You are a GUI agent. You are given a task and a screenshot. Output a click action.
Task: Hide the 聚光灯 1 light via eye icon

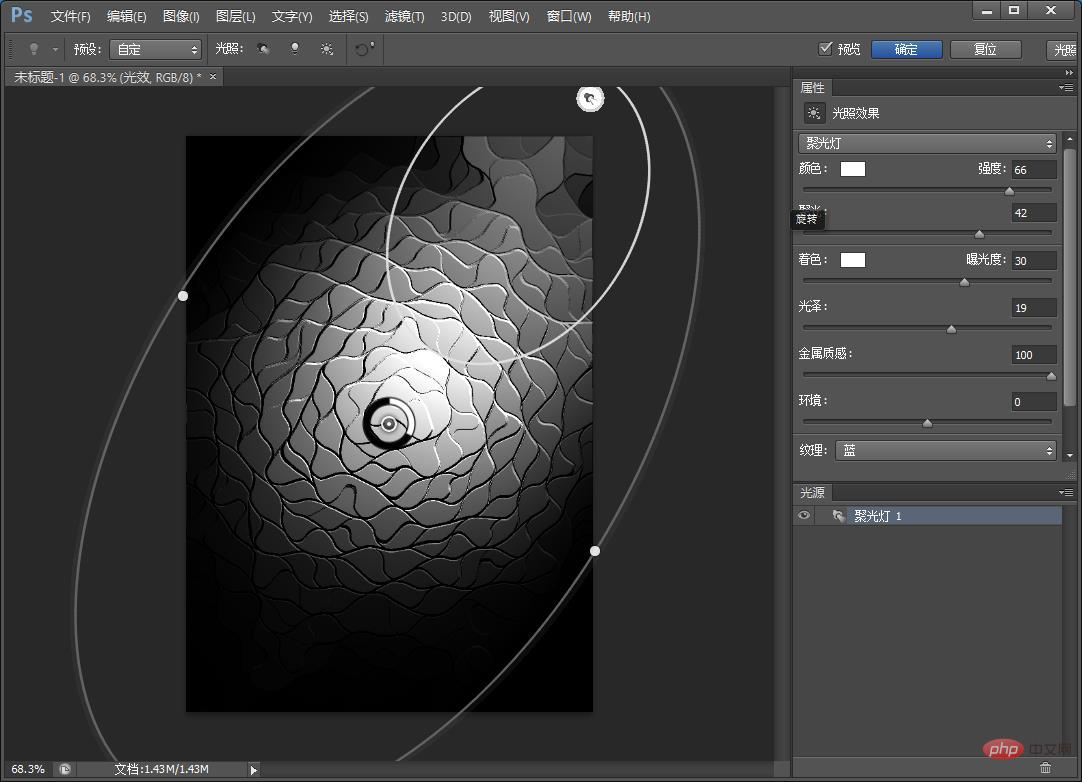click(804, 516)
